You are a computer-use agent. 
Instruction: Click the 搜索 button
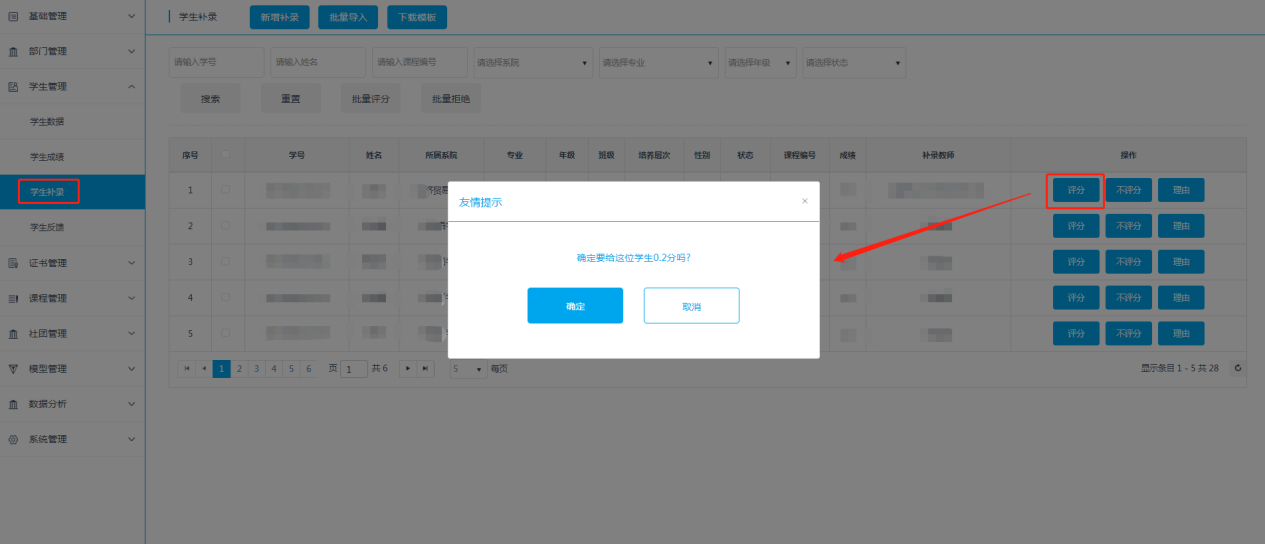[210, 99]
